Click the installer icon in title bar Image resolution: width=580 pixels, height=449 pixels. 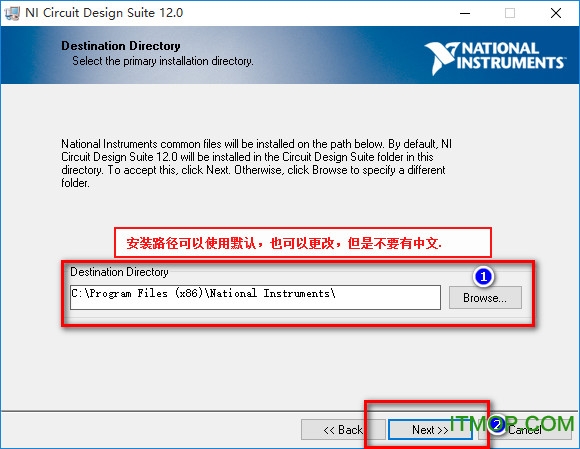point(11,13)
